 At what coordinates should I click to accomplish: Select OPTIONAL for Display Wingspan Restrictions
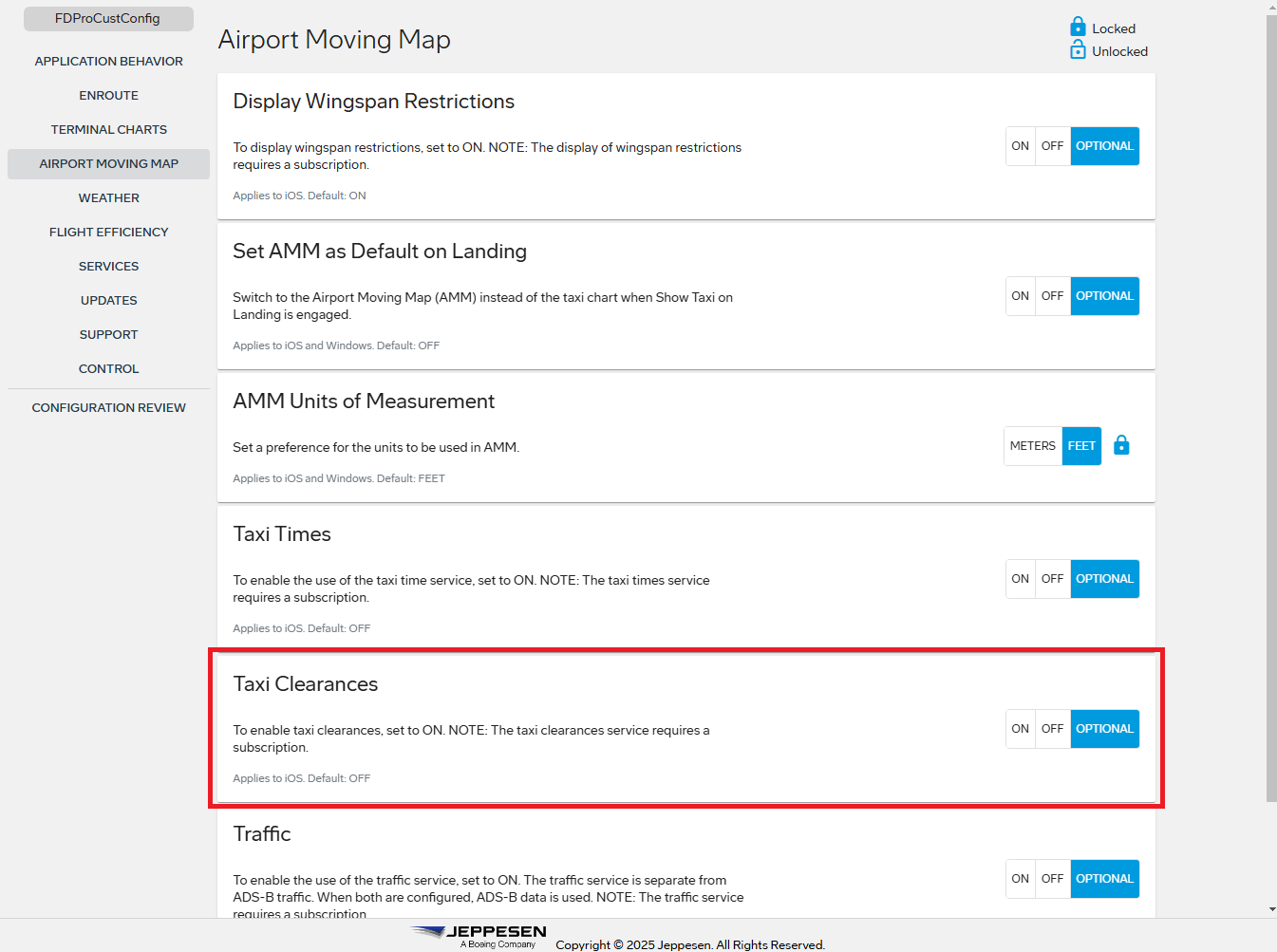pos(1104,146)
